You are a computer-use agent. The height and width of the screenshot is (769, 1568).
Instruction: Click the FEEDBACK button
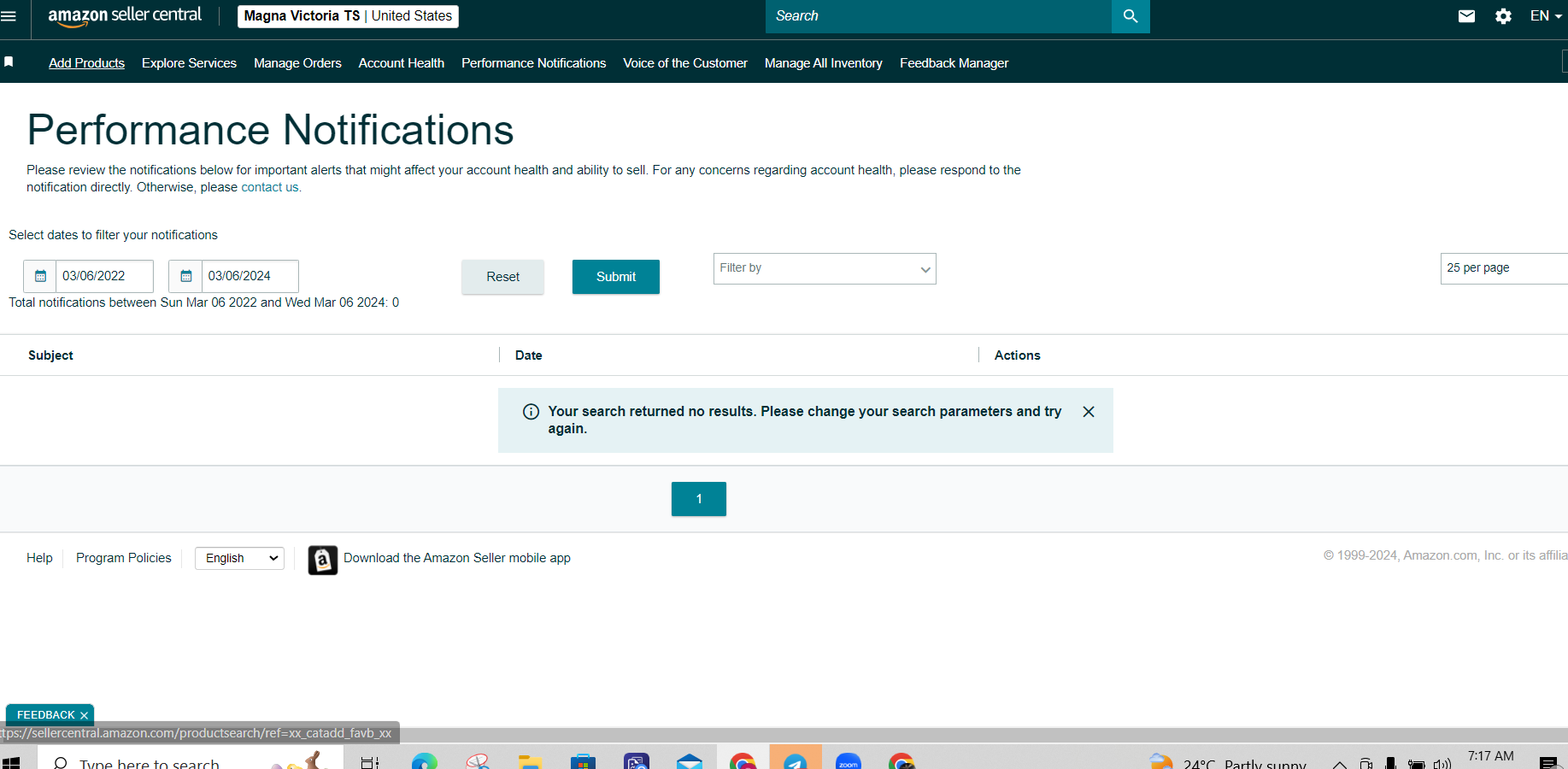click(46, 715)
